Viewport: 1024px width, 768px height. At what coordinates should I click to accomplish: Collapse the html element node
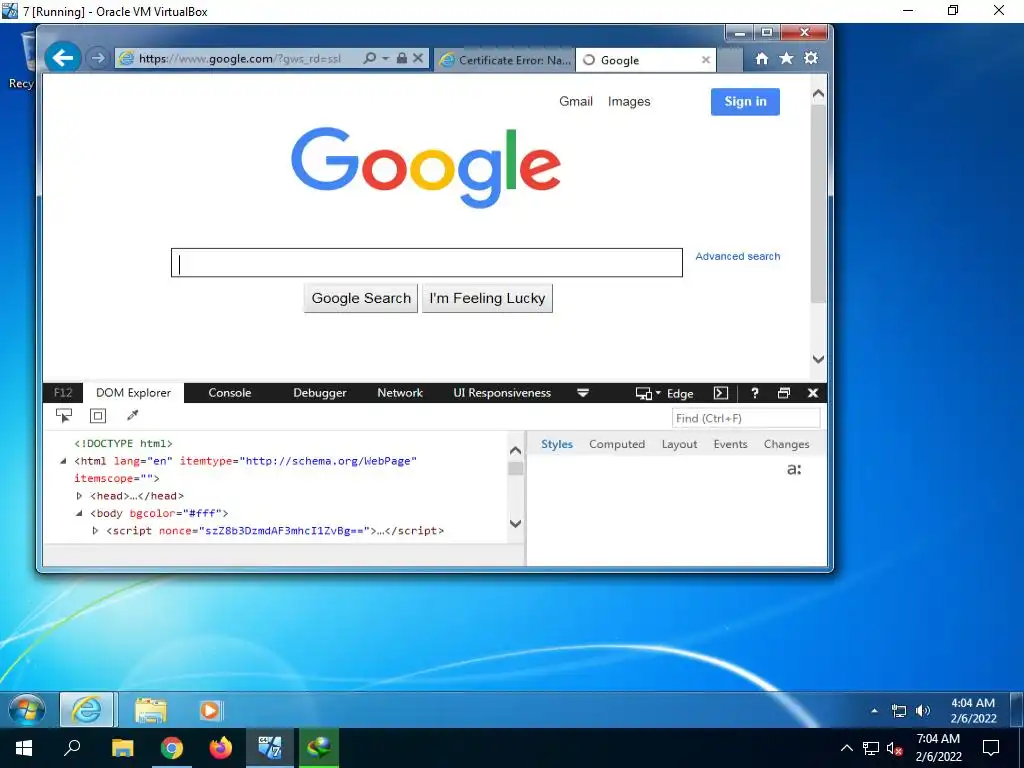coord(63,461)
